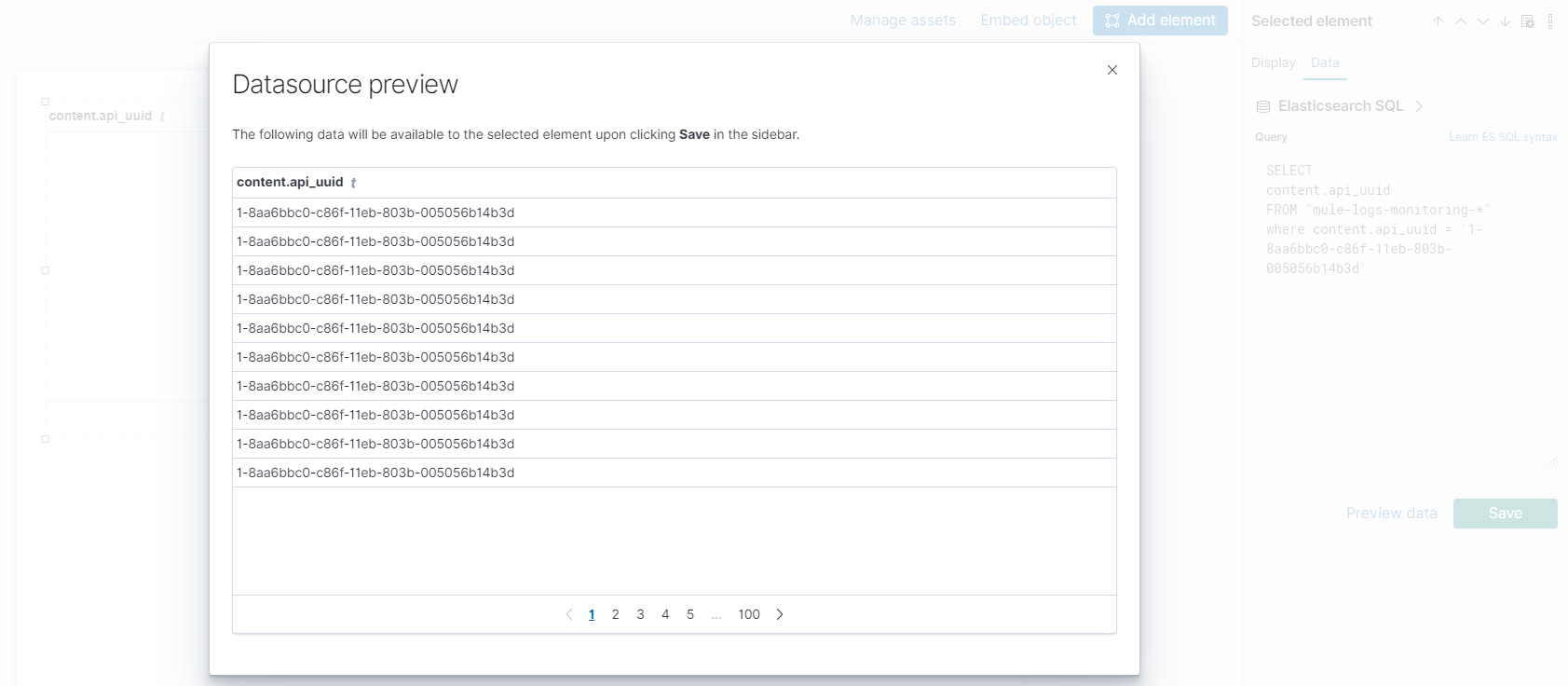Open the Learn ES SQL syntax link
This screenshot has width=1568, height=686.
coord(1503,137)
